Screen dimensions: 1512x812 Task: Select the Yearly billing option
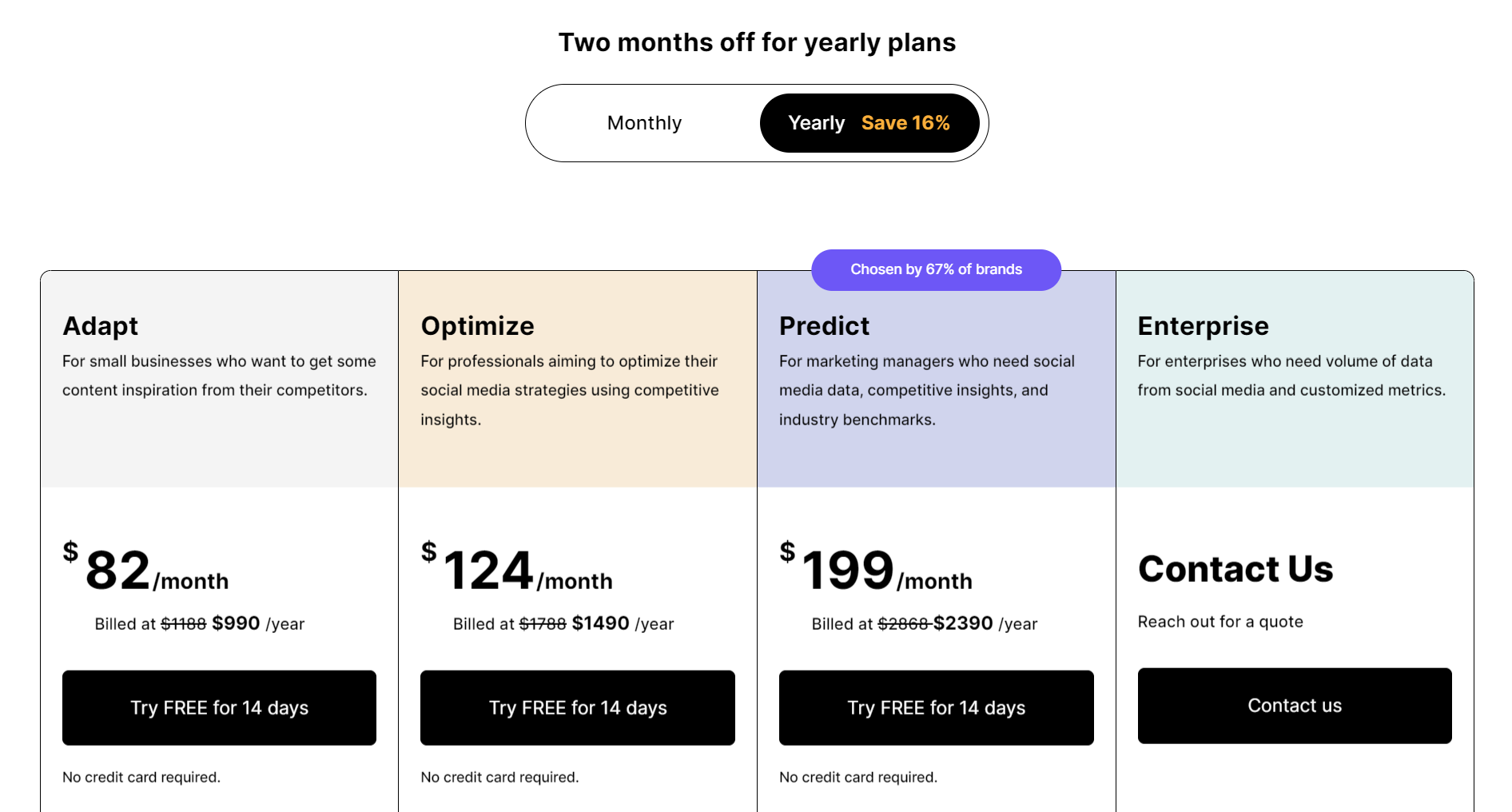pyautogui.click(x=816, y=123)
